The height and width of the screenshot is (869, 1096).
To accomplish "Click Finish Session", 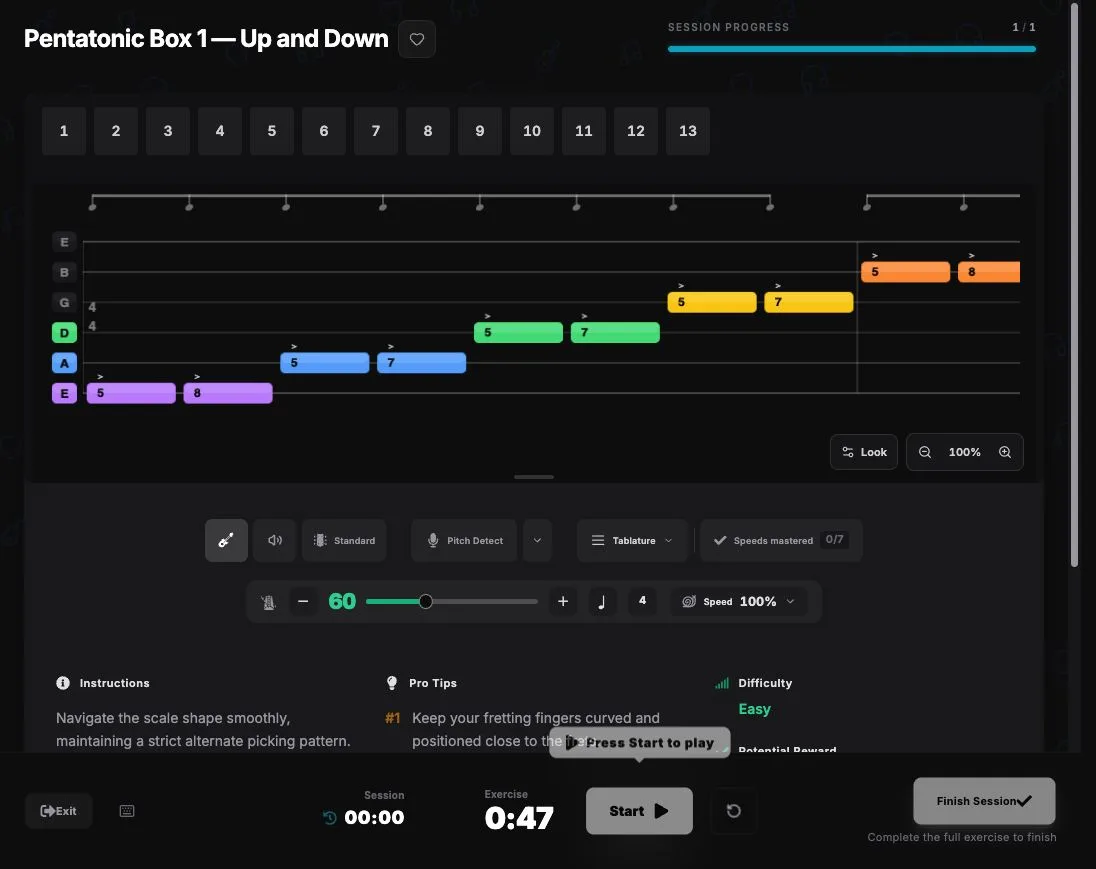I will tap(984, 801).
